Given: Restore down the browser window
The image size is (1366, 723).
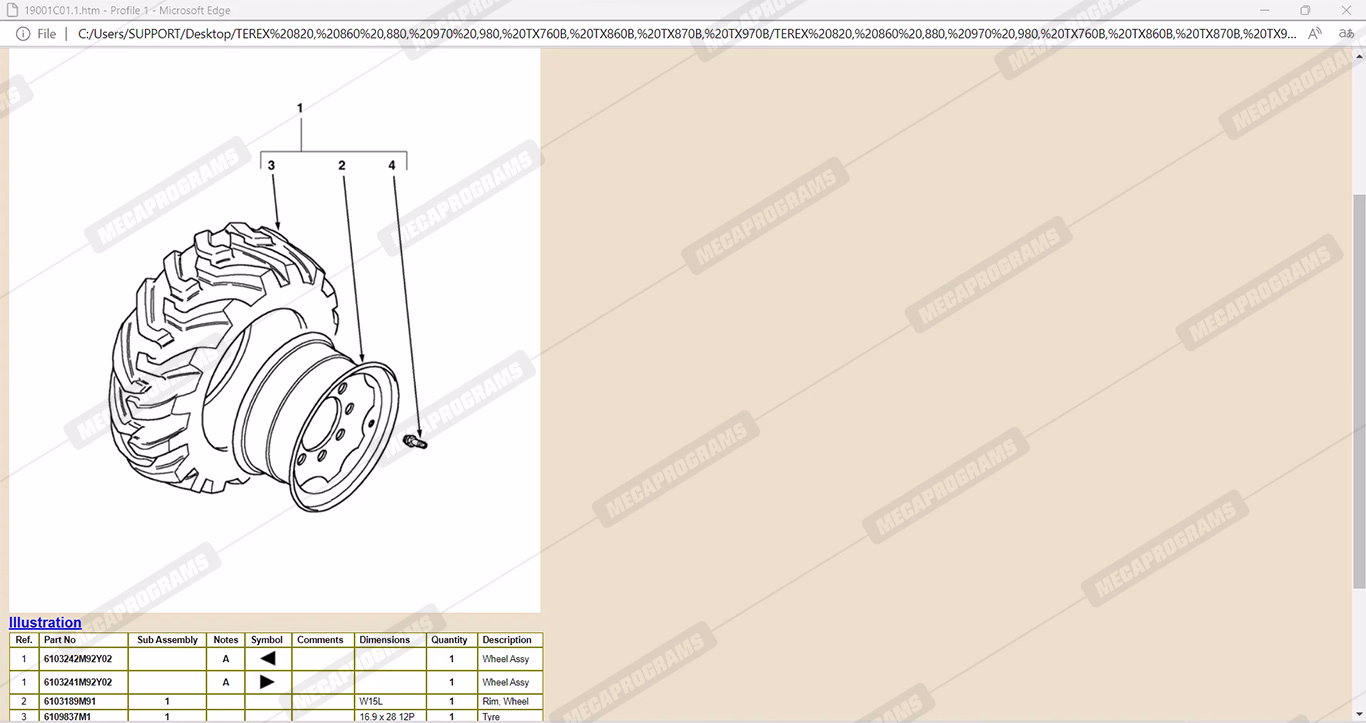Looking at the screenshot, I should pos(1305,10).
